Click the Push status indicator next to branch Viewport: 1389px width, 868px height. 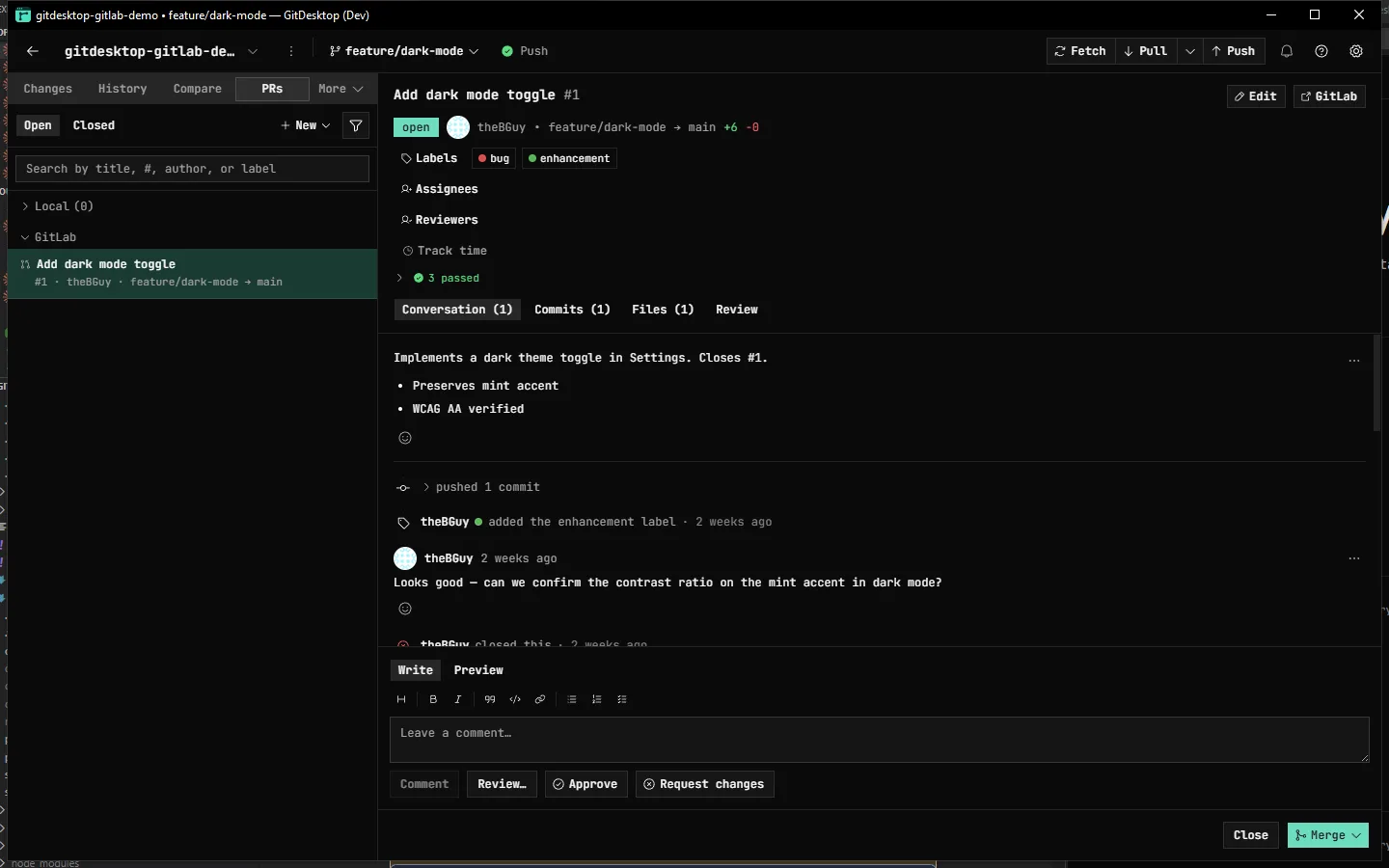[x=525, y=51]
